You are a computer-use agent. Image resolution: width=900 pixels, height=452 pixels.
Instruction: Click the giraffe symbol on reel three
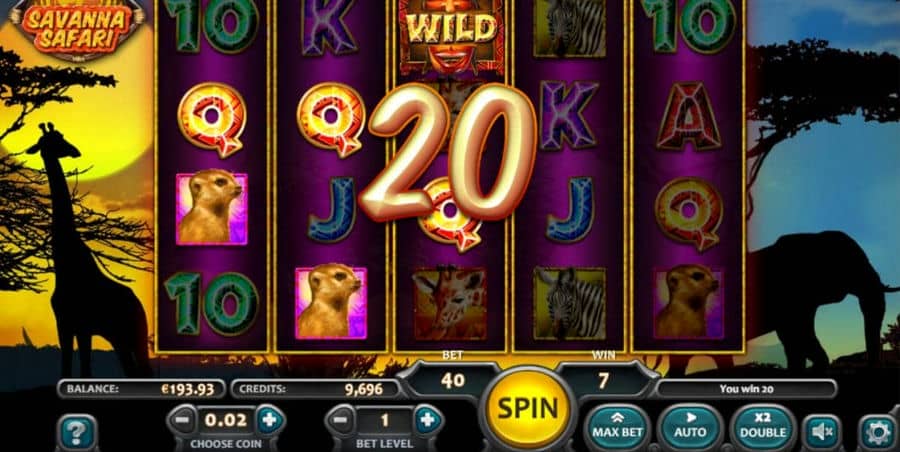tap(449, 304)
